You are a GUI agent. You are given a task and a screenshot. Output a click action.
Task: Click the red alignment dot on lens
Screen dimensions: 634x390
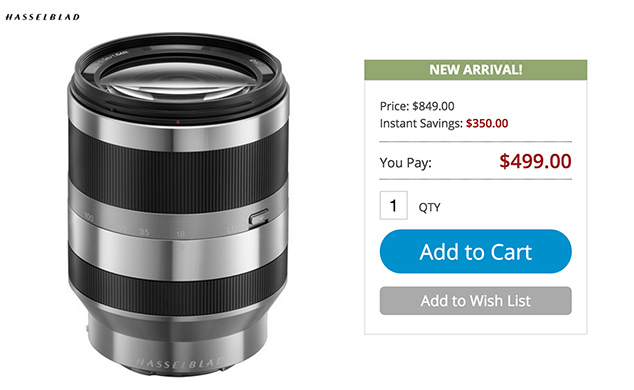(178, 122)
